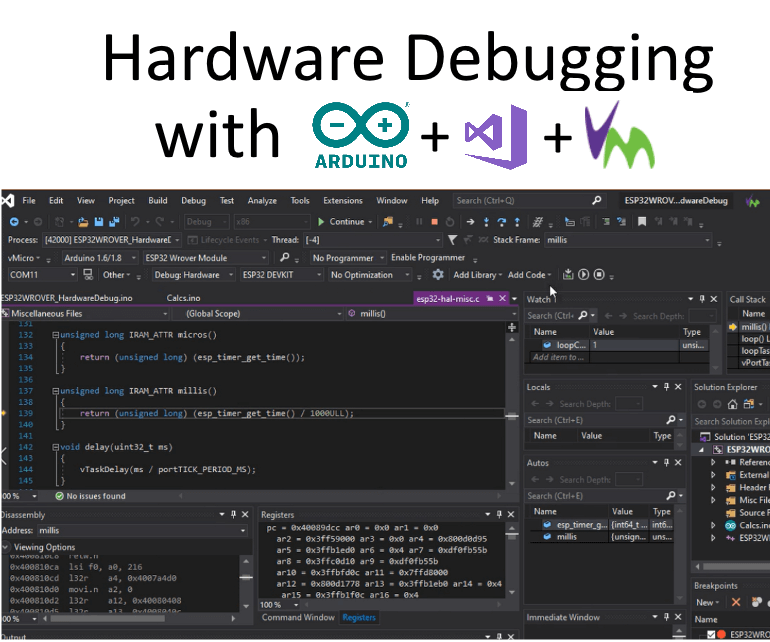Click the Disassembly Address field

142,530
